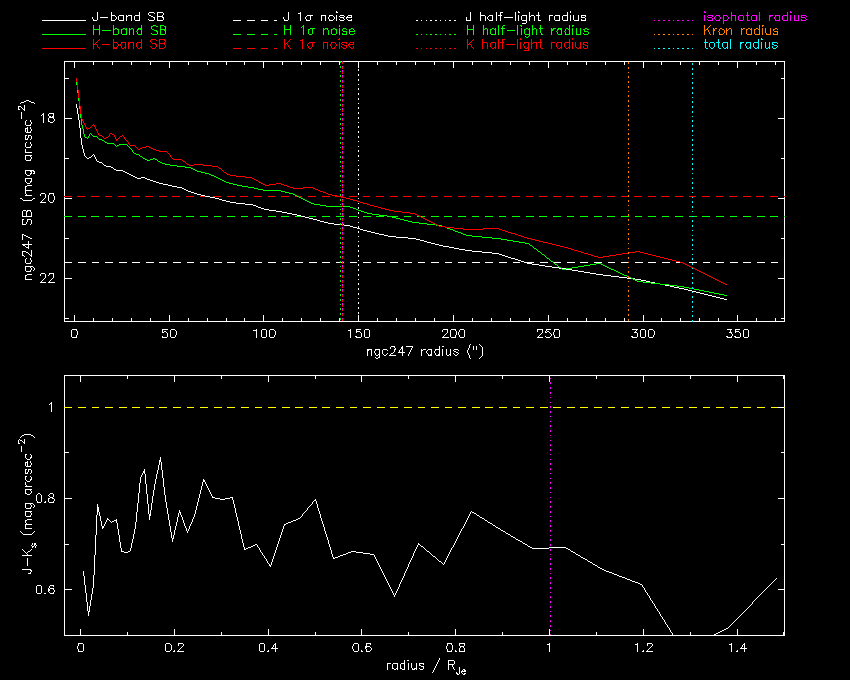Click the white dashed line at 1 in lower plot
The height and width of the screenshot is (680, 850).
[300, 407]
